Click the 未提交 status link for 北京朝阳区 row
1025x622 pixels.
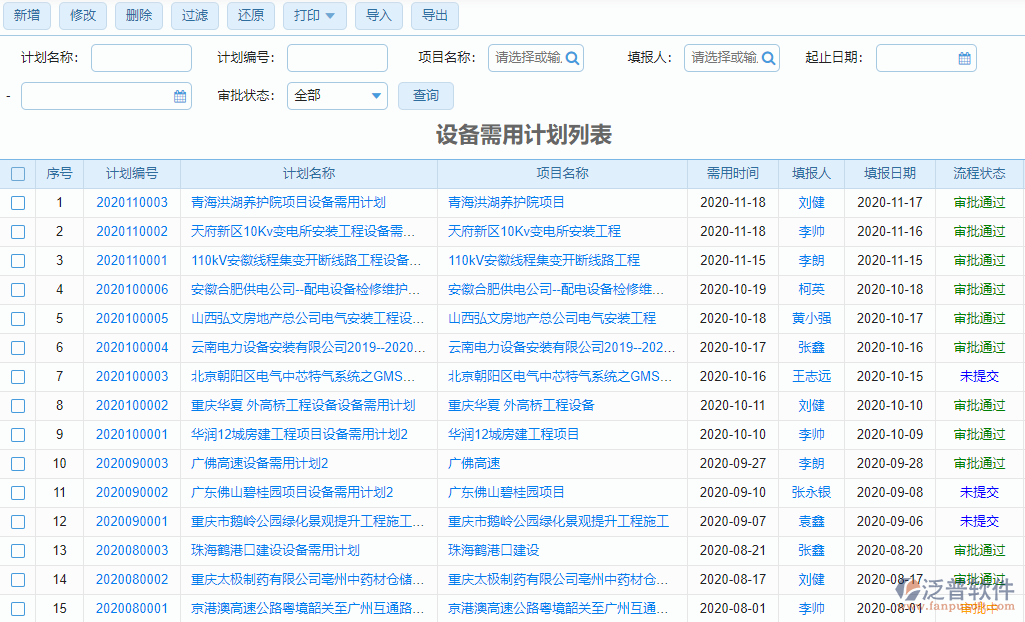tap(978, 376)
